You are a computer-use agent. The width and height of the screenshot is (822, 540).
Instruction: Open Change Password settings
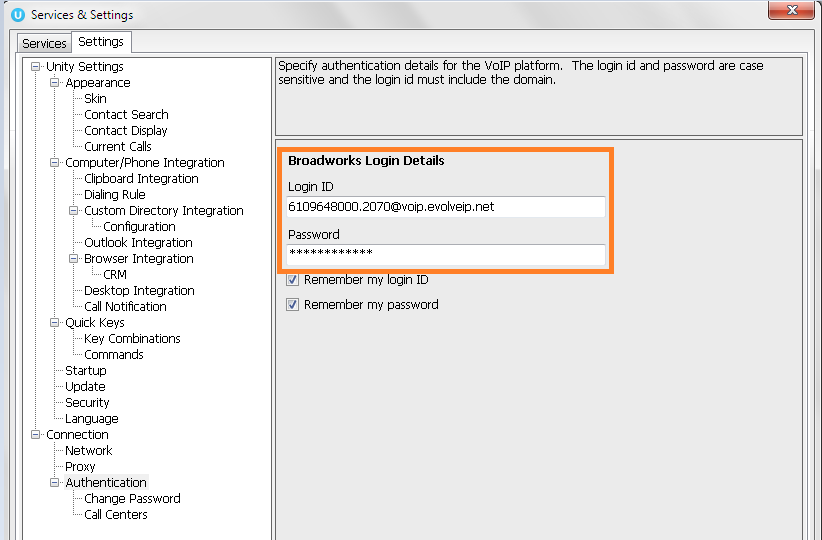click(132, 499)
